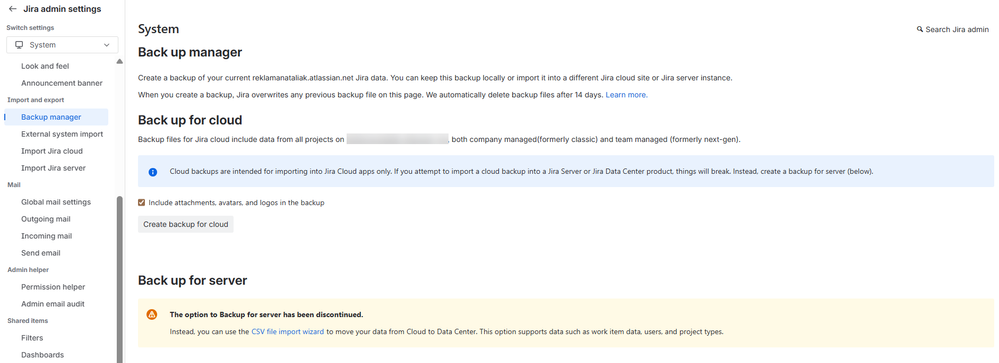This screenshot has width=999, height=363.
Task: Click the Shared items section label
Action: pyautogui.click(x=27, y=321)
